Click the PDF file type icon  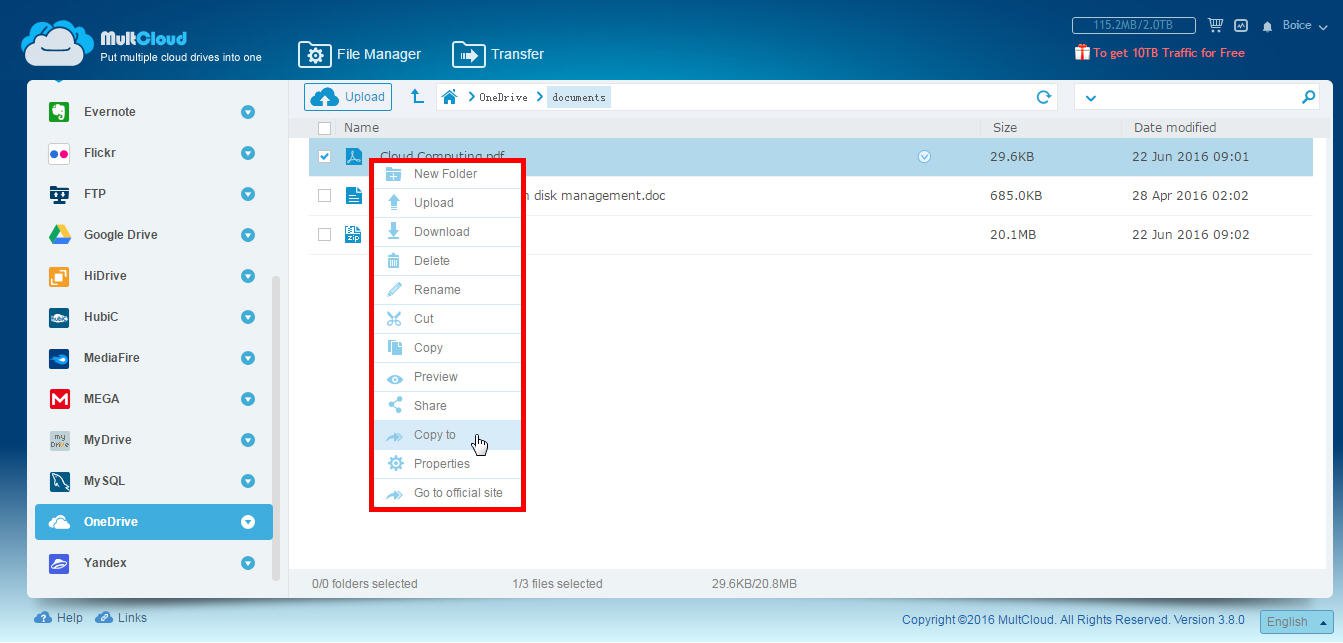353,156
